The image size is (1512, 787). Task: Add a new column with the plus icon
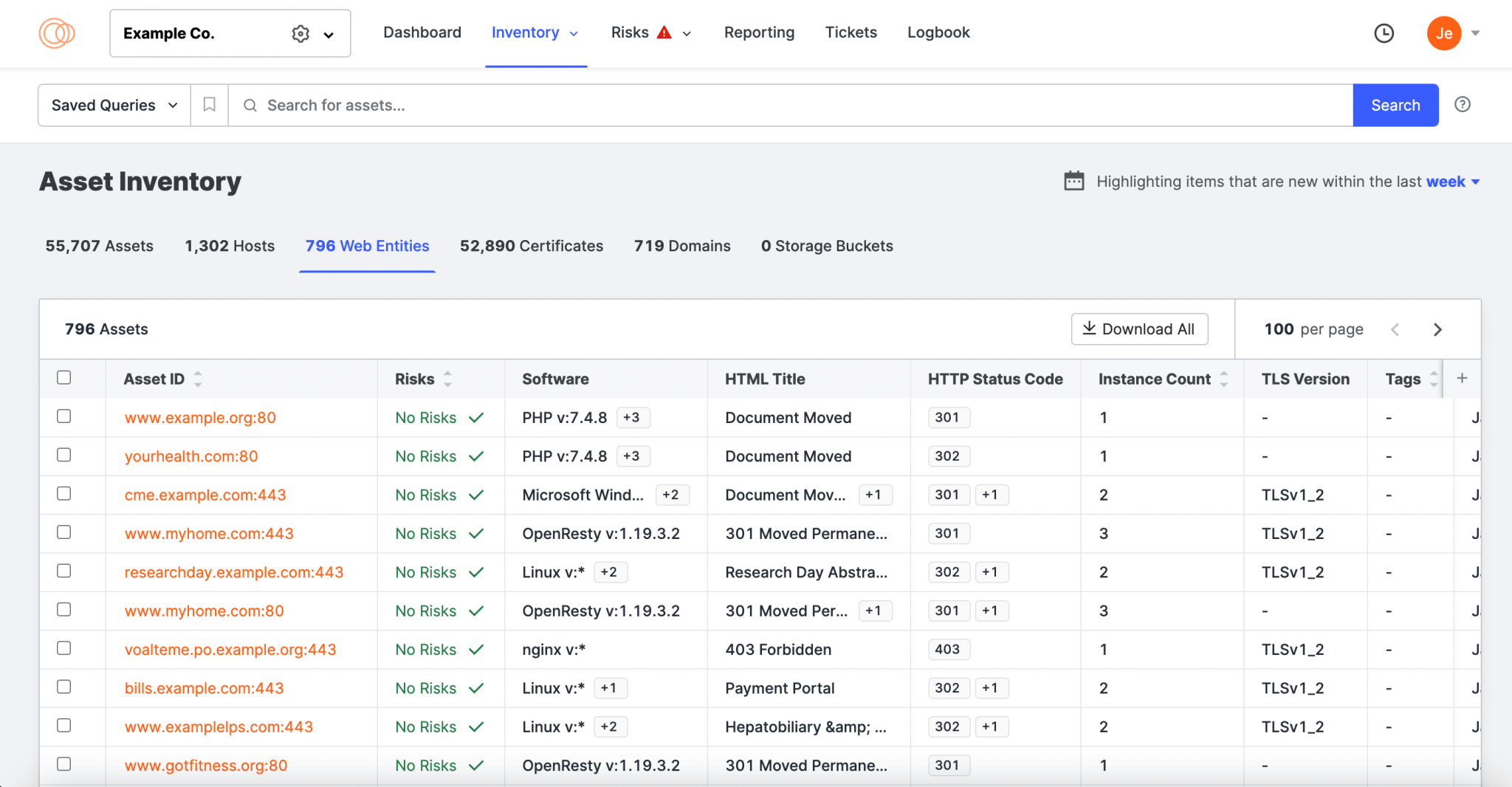click(1463, 378)
